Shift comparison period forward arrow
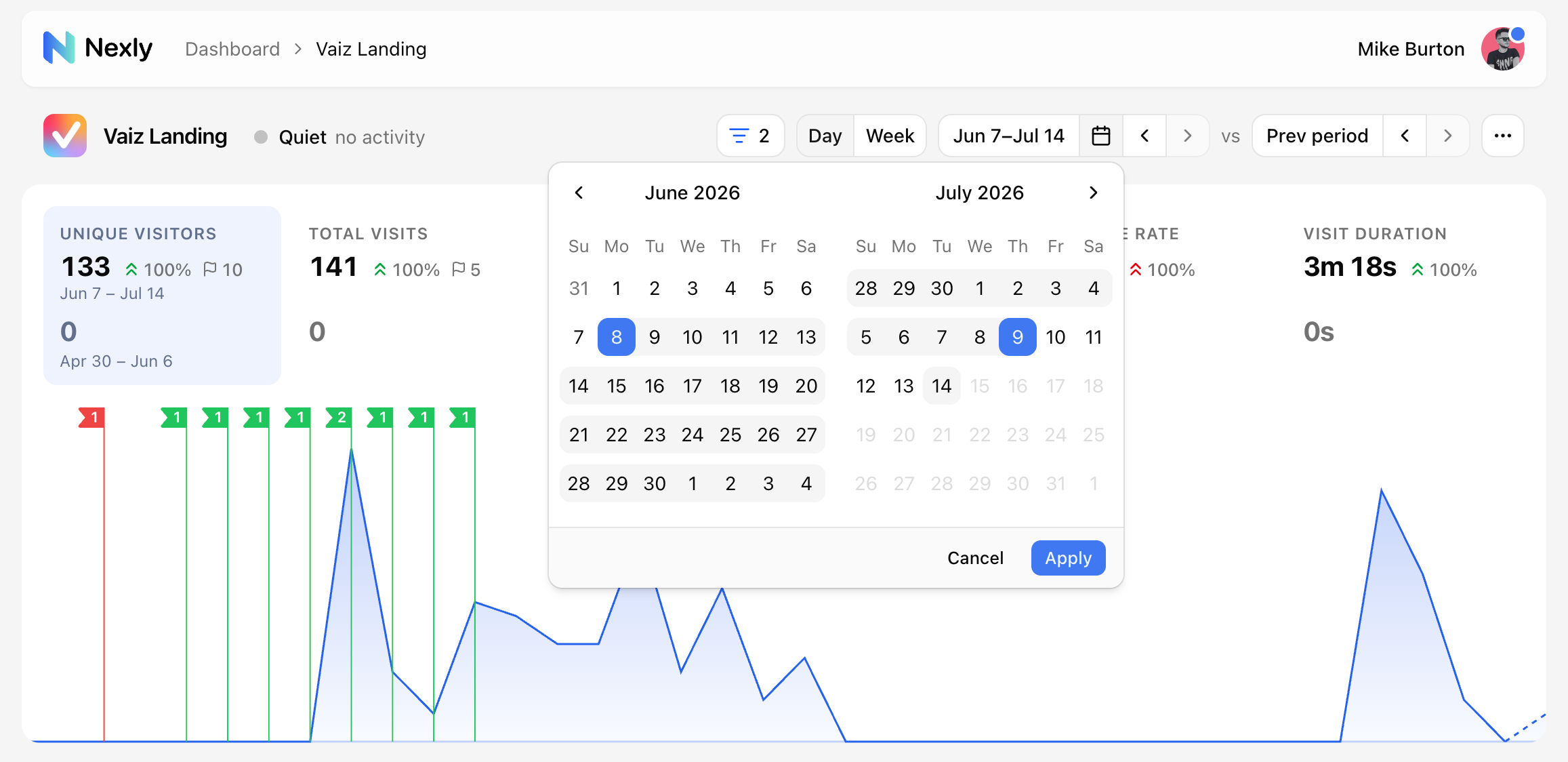Screen dimensions: 1568x762 [1447, 136]
